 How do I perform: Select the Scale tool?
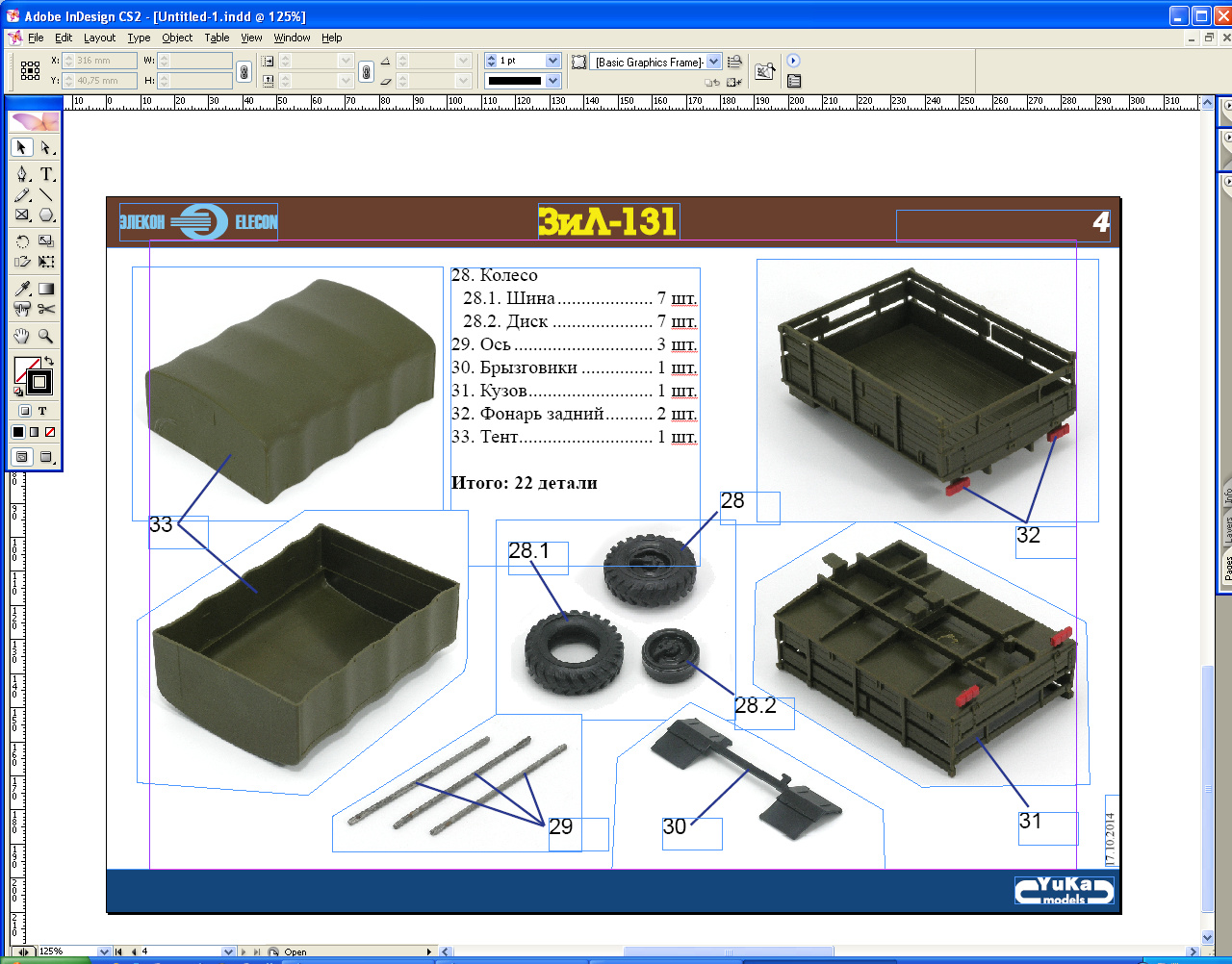point(46,241)
